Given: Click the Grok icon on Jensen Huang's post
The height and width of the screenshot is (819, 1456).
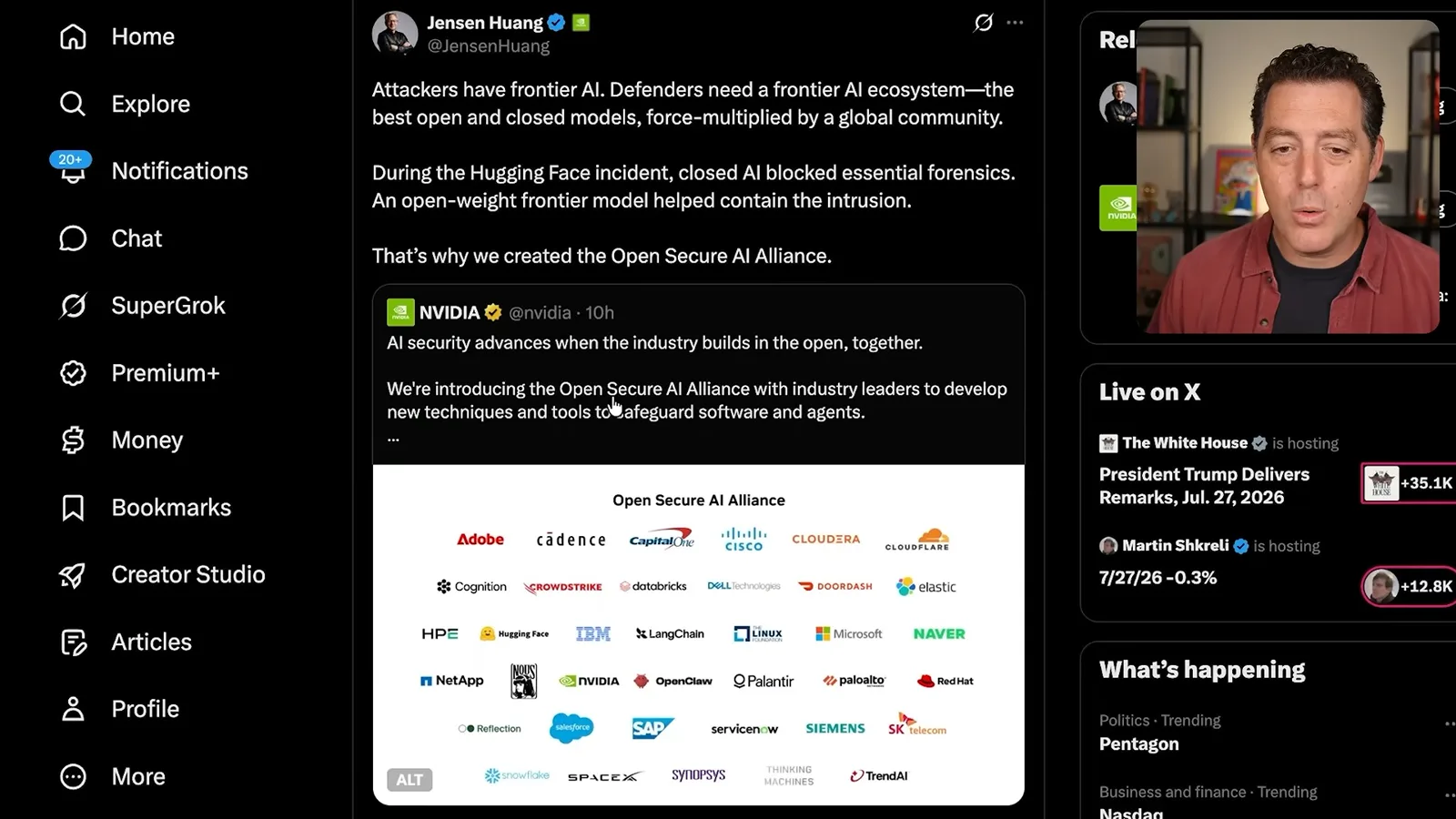Looking at the screenshot, I should pos(984,23).
